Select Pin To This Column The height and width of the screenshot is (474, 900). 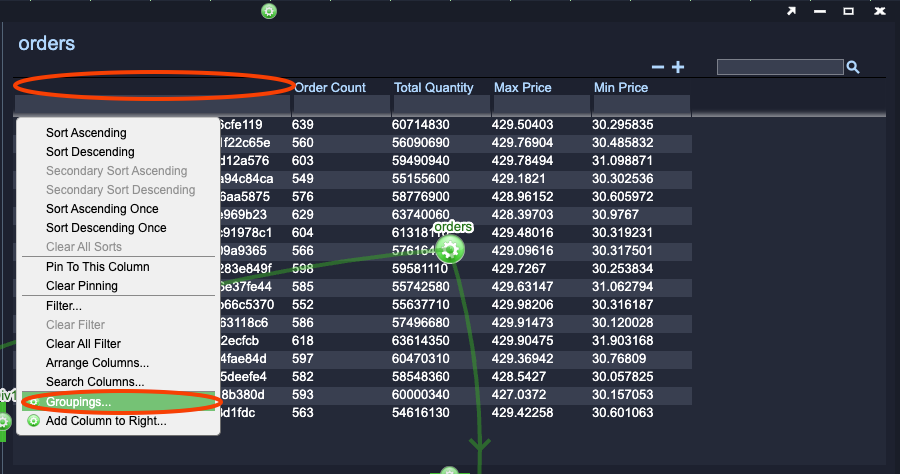(x=97, y=267)
